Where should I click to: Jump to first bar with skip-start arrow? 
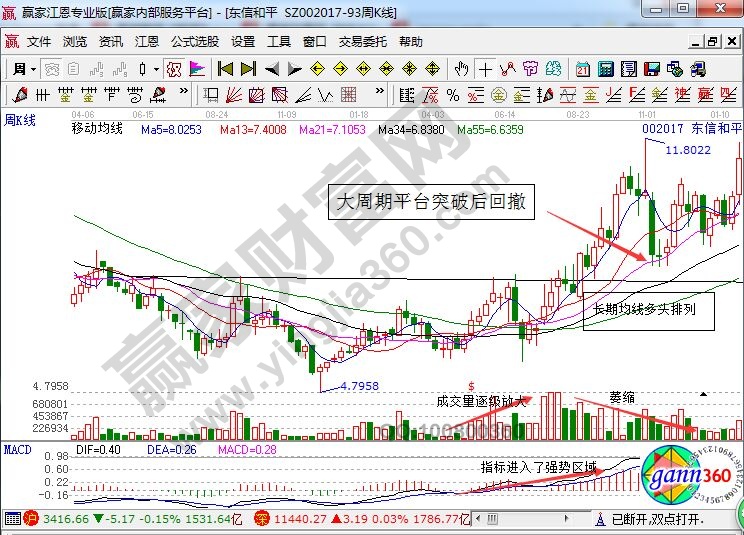coord(225,69)
